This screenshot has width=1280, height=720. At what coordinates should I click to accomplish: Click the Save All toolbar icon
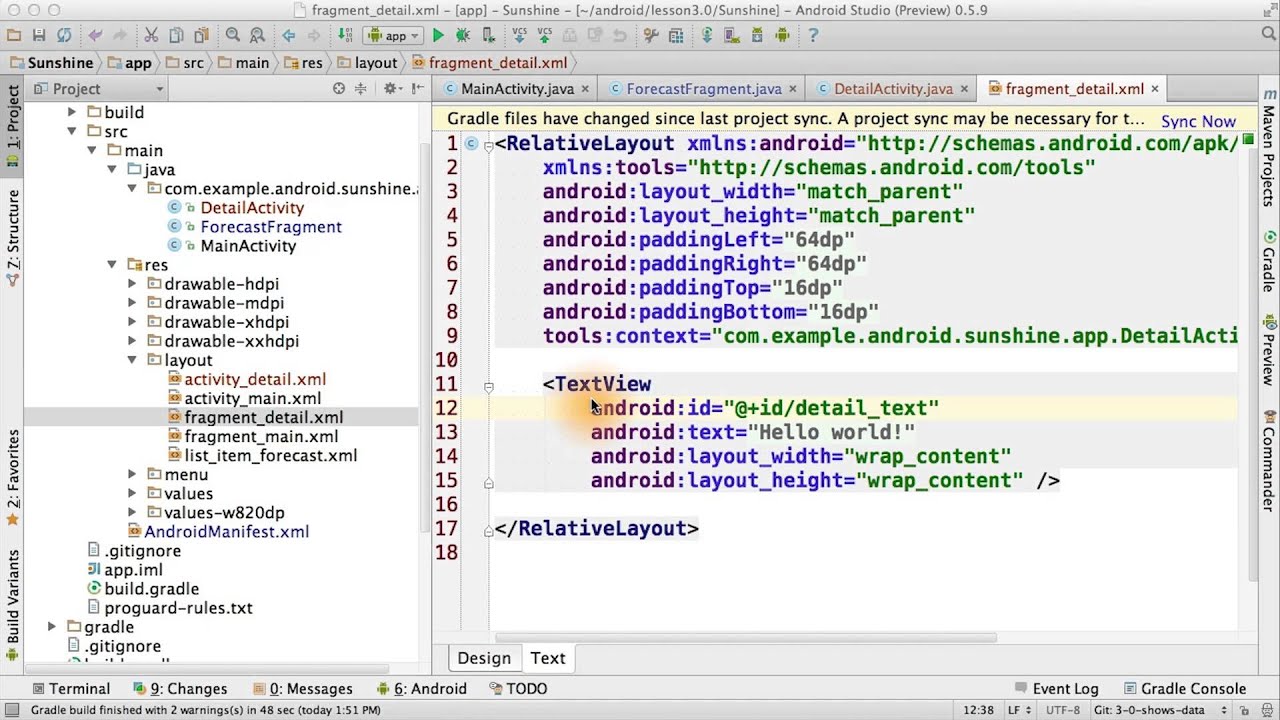point(39,35)
